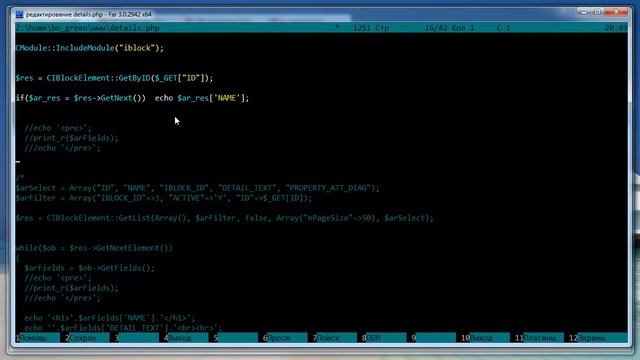Viewport: 640px width, 360px height.
Task: Click the CModule::IncludeModule("iblock") line
Action: pyautogui.click(x=89, y=48)
